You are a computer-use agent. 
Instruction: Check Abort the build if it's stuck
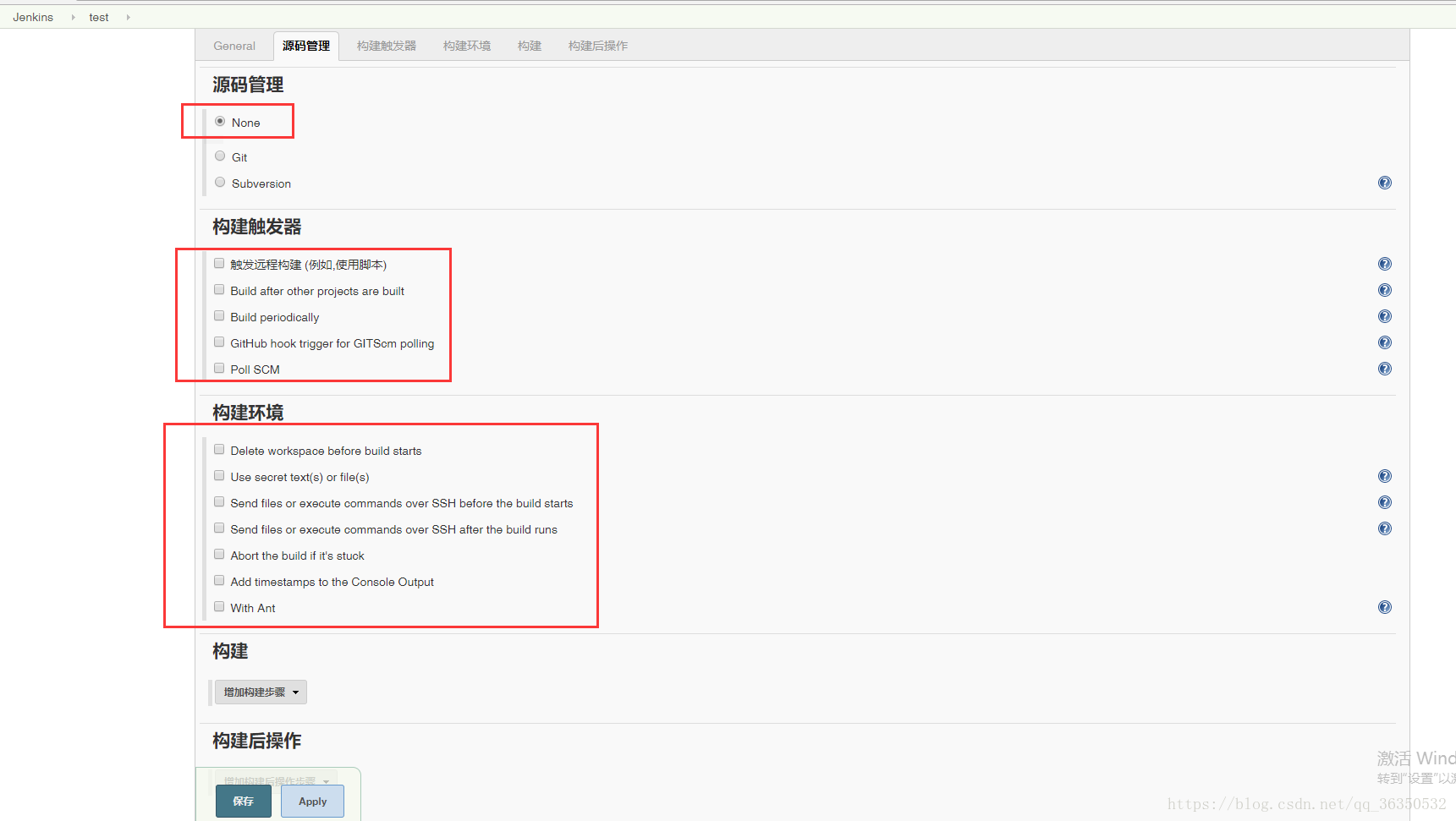(x=219, y=555)
